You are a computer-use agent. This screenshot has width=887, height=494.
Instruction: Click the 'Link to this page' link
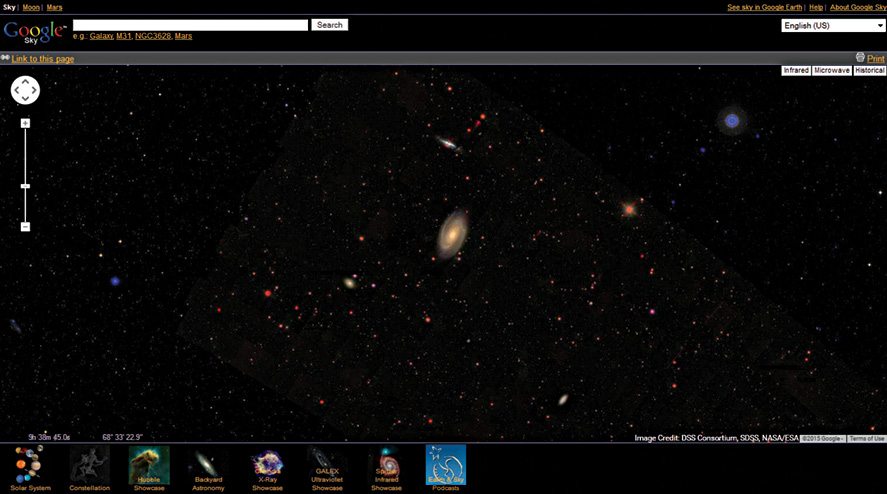click(42, 59)
